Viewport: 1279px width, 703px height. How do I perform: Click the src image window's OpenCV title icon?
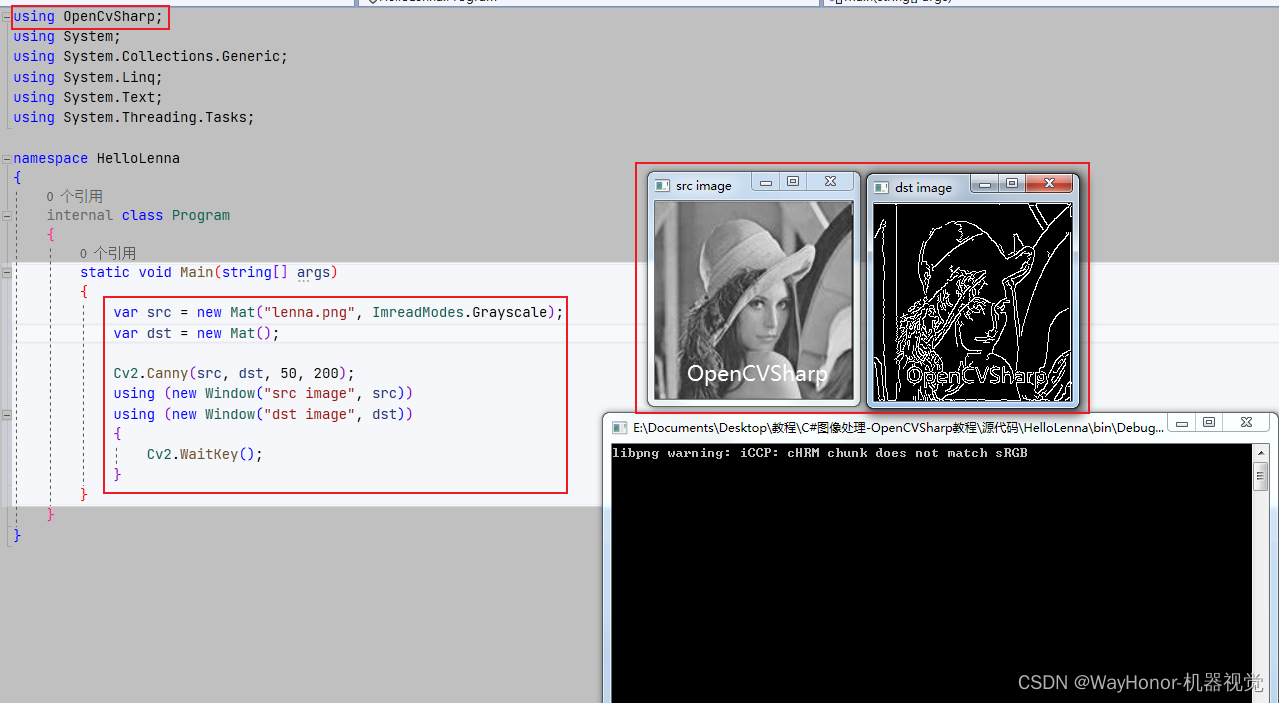tap(661, 184)
